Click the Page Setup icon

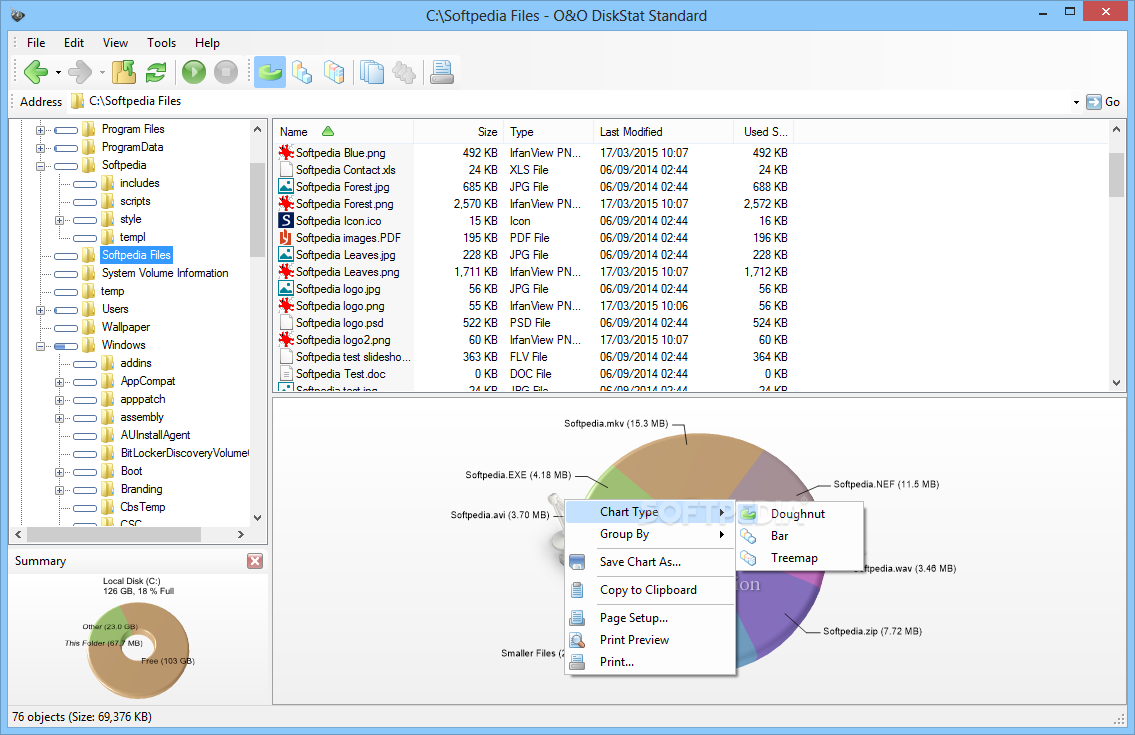(x=577, y=618)
